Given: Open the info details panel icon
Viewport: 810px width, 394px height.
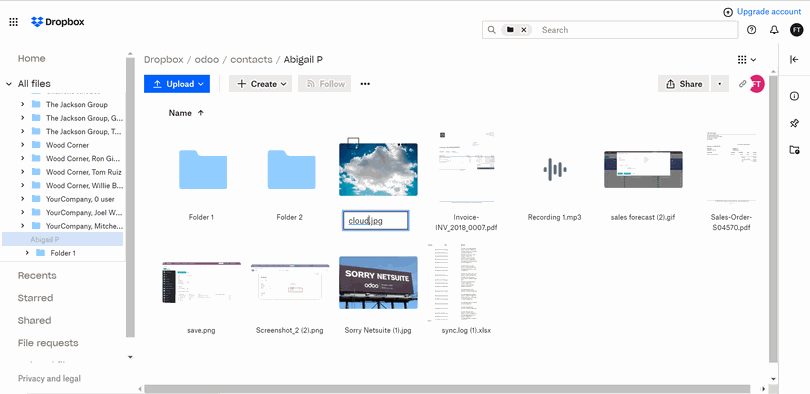Looking at the screenshot, I should coord(795,96).
